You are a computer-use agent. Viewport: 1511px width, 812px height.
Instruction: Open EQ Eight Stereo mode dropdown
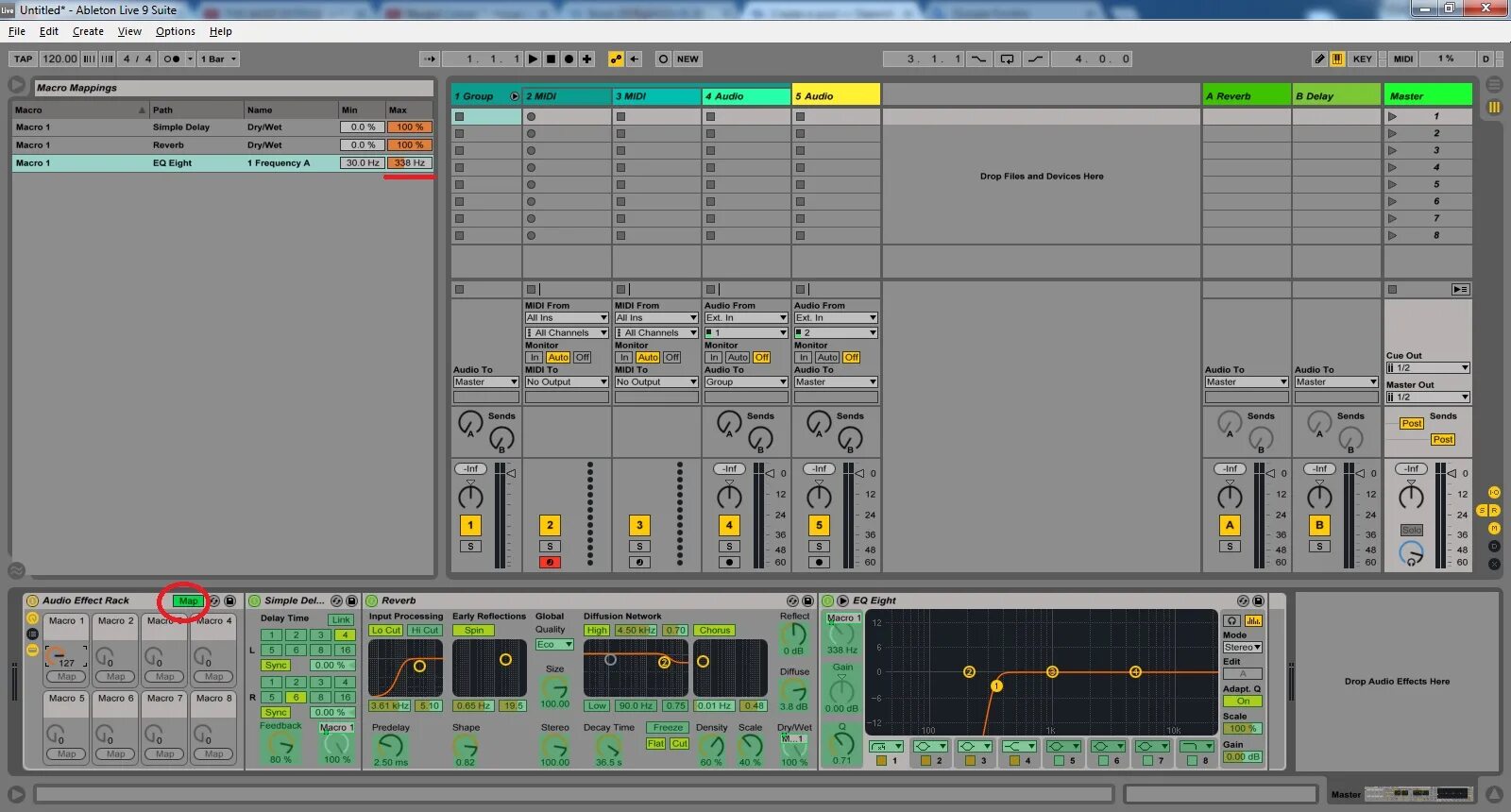point(1243,648)
